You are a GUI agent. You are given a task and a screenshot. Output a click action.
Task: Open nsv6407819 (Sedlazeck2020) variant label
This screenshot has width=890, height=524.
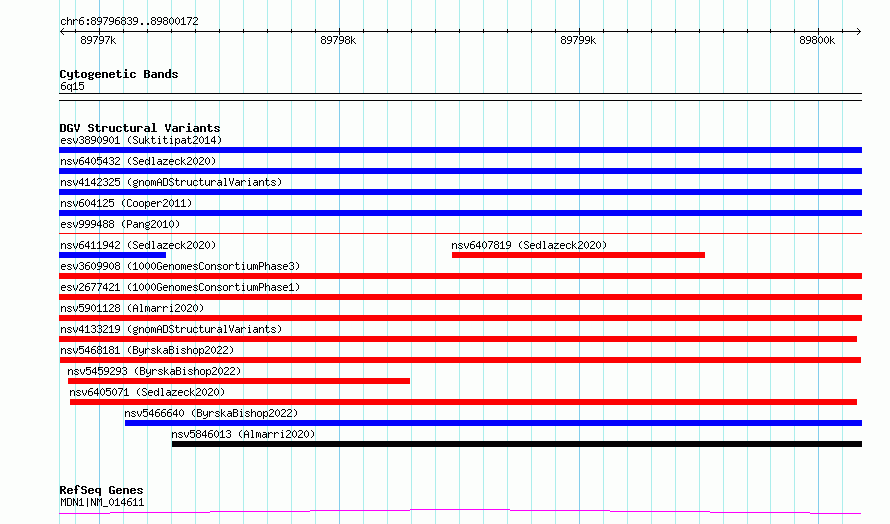(x=529, y=245)
